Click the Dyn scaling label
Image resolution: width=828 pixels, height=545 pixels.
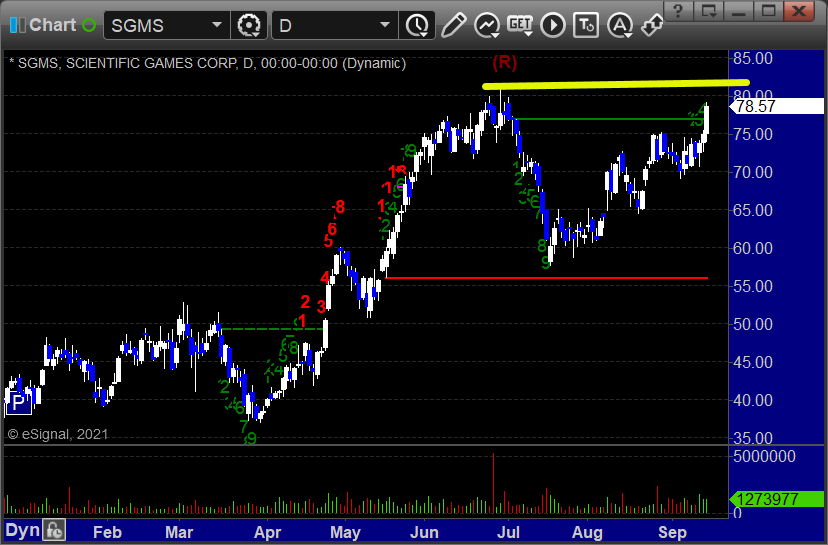pyautogui.click(x=22, y=530)
